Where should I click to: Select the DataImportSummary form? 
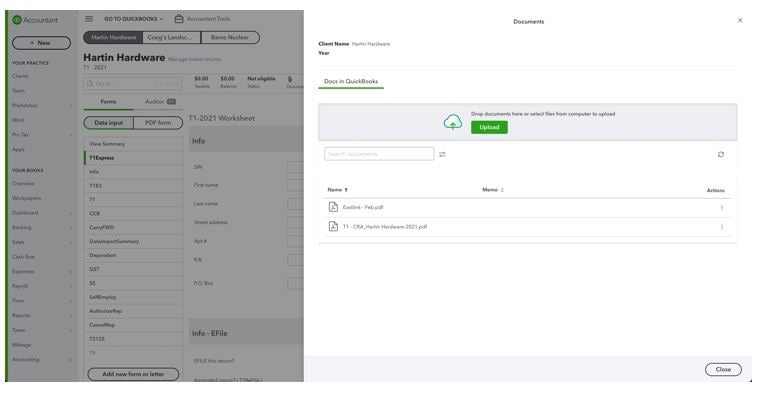coord(133,242)
